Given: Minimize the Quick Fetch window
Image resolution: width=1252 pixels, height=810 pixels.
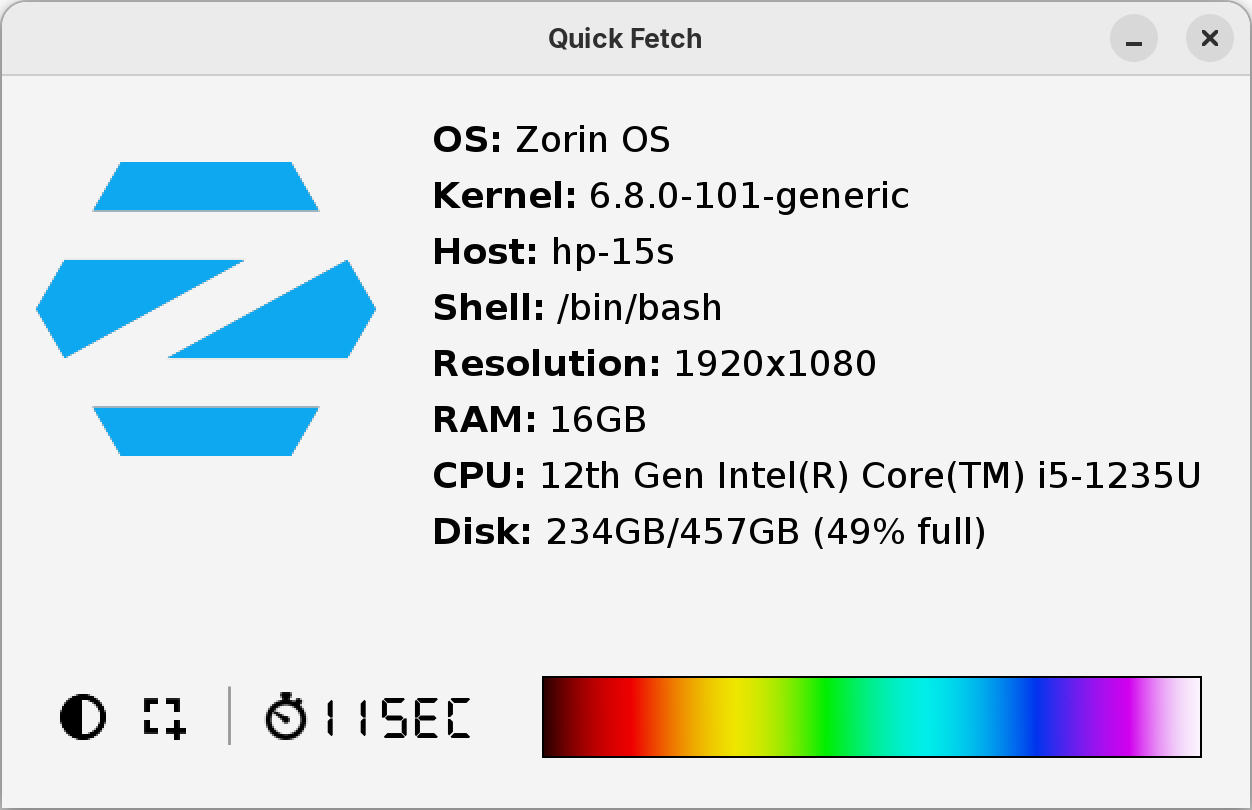Looking at the screenshot, I should [x=1134, y=39].
